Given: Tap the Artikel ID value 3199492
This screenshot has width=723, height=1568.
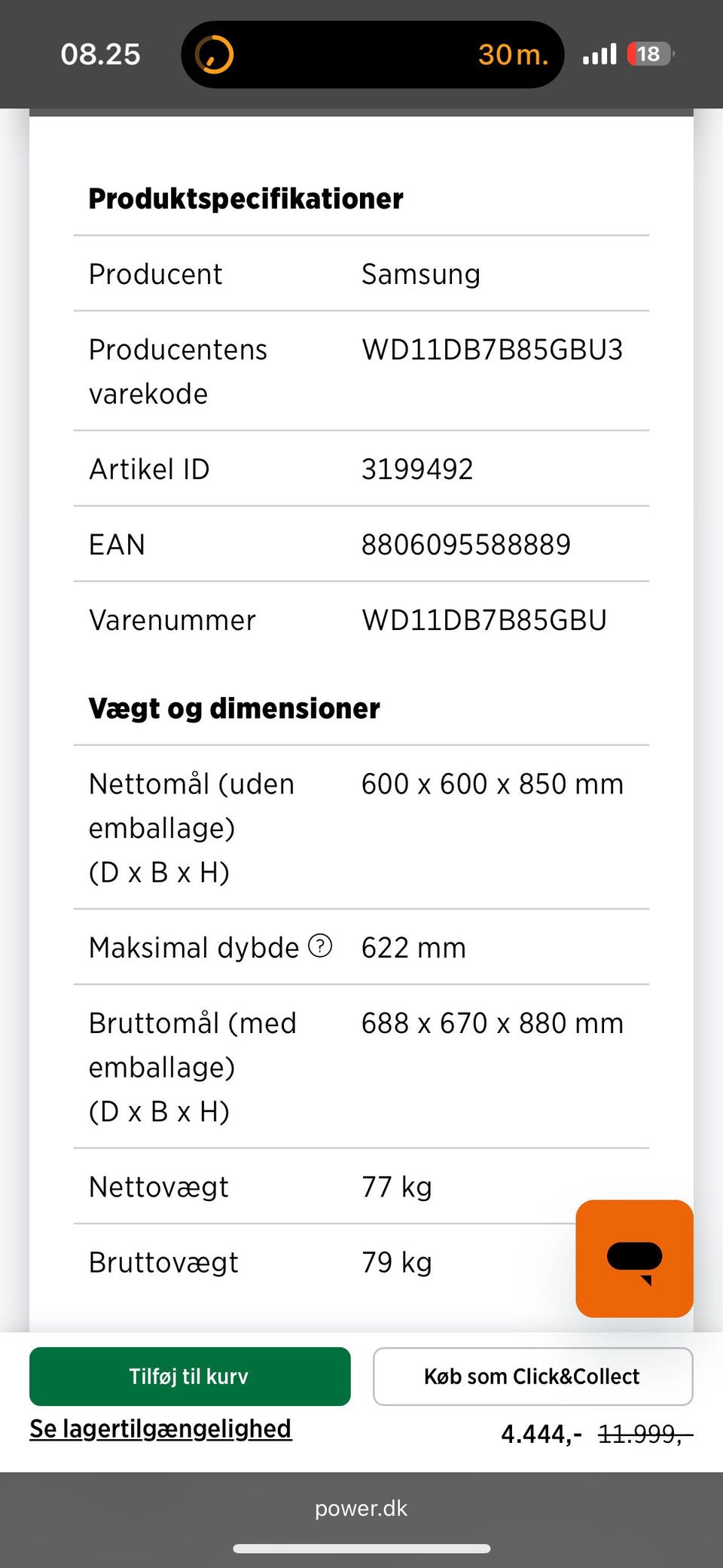Looking at the screenshot, I should tap(417, 469).
